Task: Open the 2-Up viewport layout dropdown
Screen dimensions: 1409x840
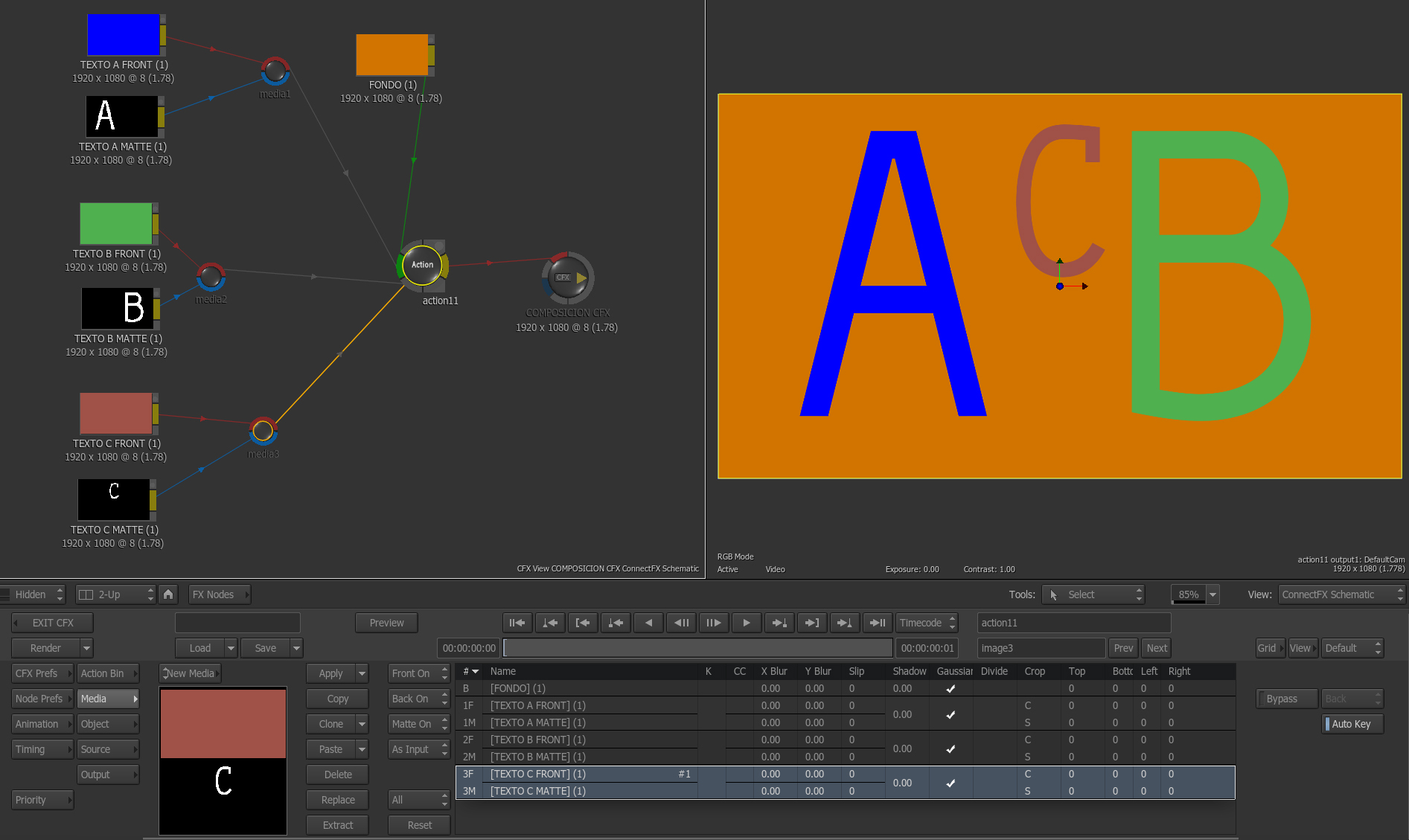Action: [115, 594]
